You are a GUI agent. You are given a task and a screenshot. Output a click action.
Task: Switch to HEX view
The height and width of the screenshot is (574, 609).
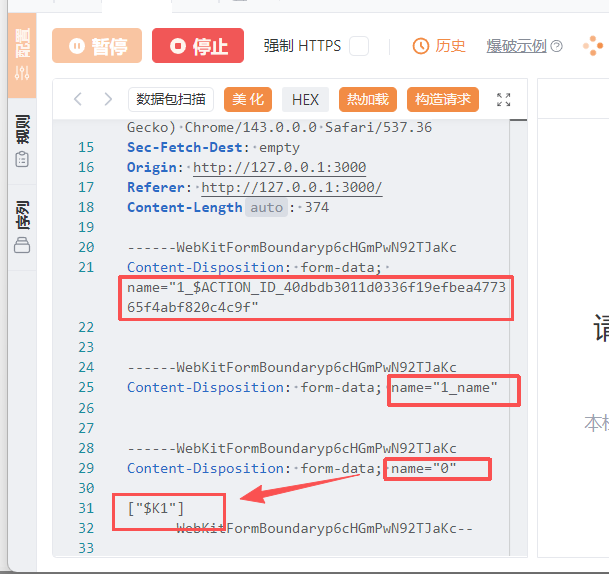tap(305, 99)
